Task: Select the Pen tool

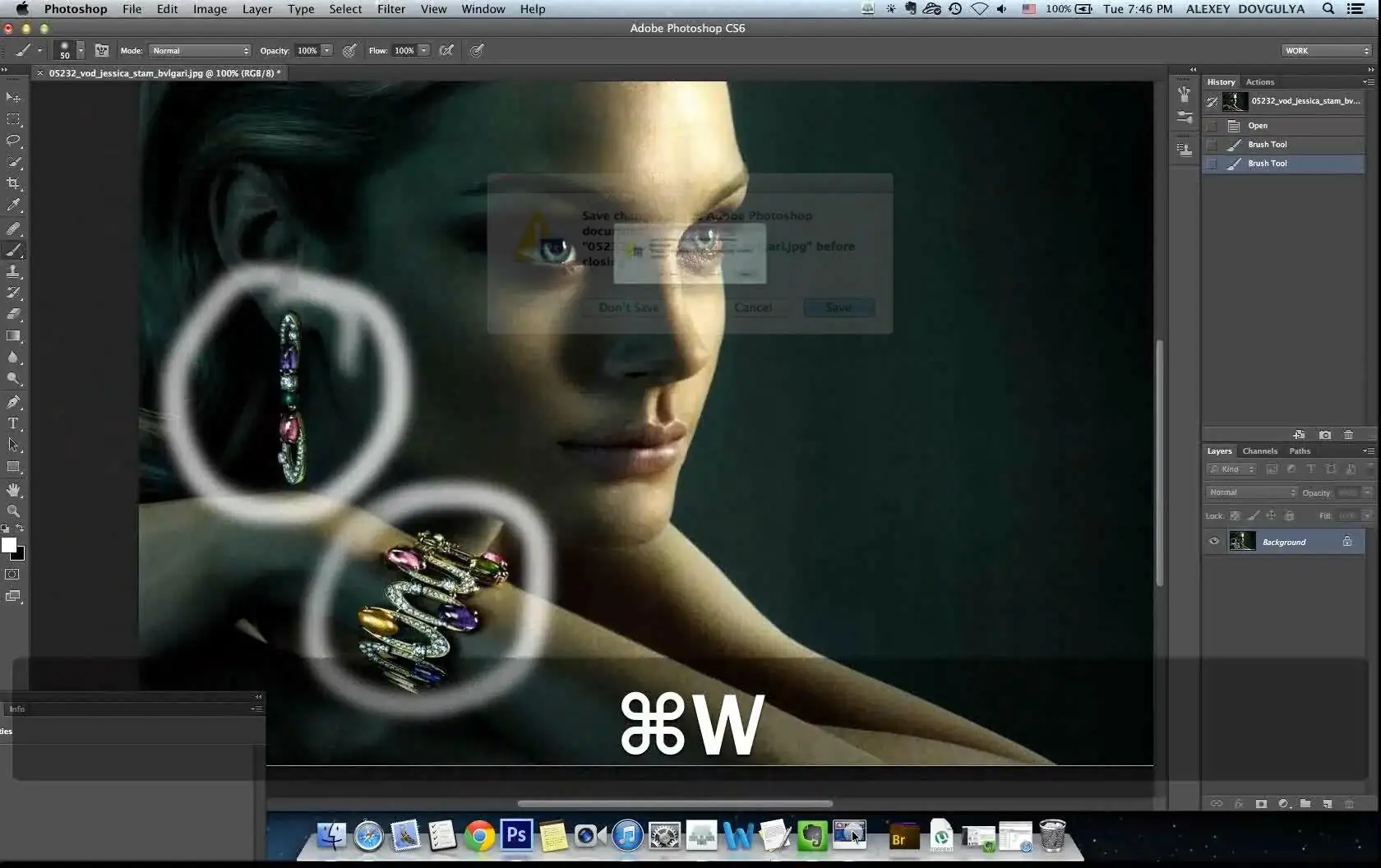Action: tap(13, 402)
